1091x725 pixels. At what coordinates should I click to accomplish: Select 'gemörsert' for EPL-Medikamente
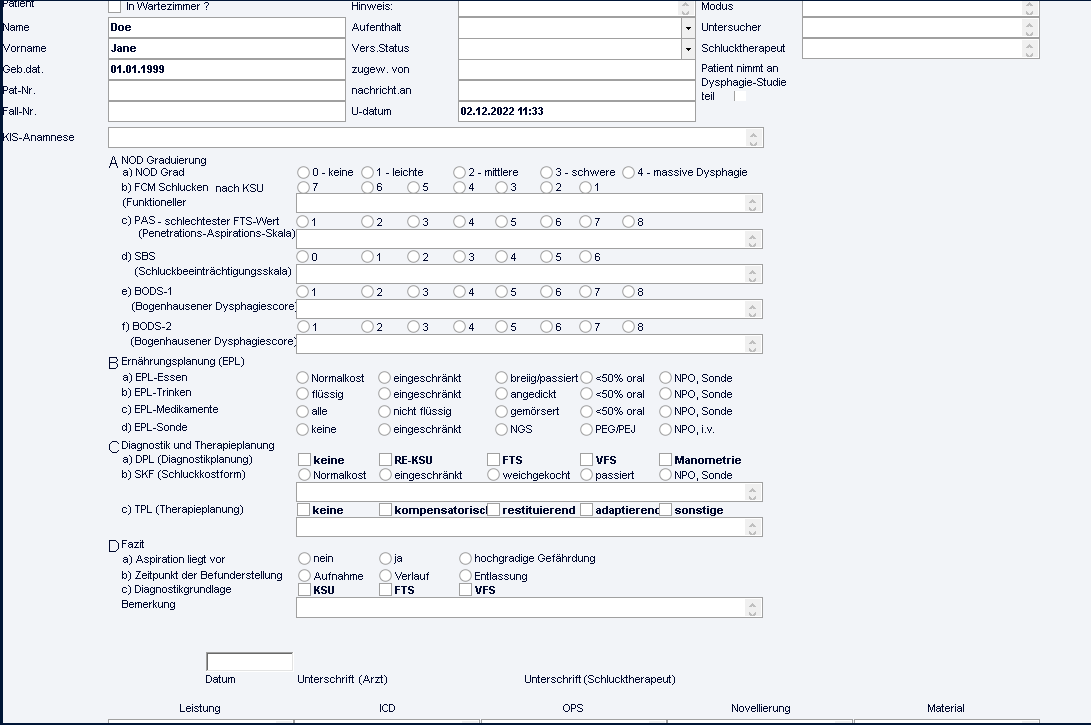pyautogui.click(x=501, y=411)
